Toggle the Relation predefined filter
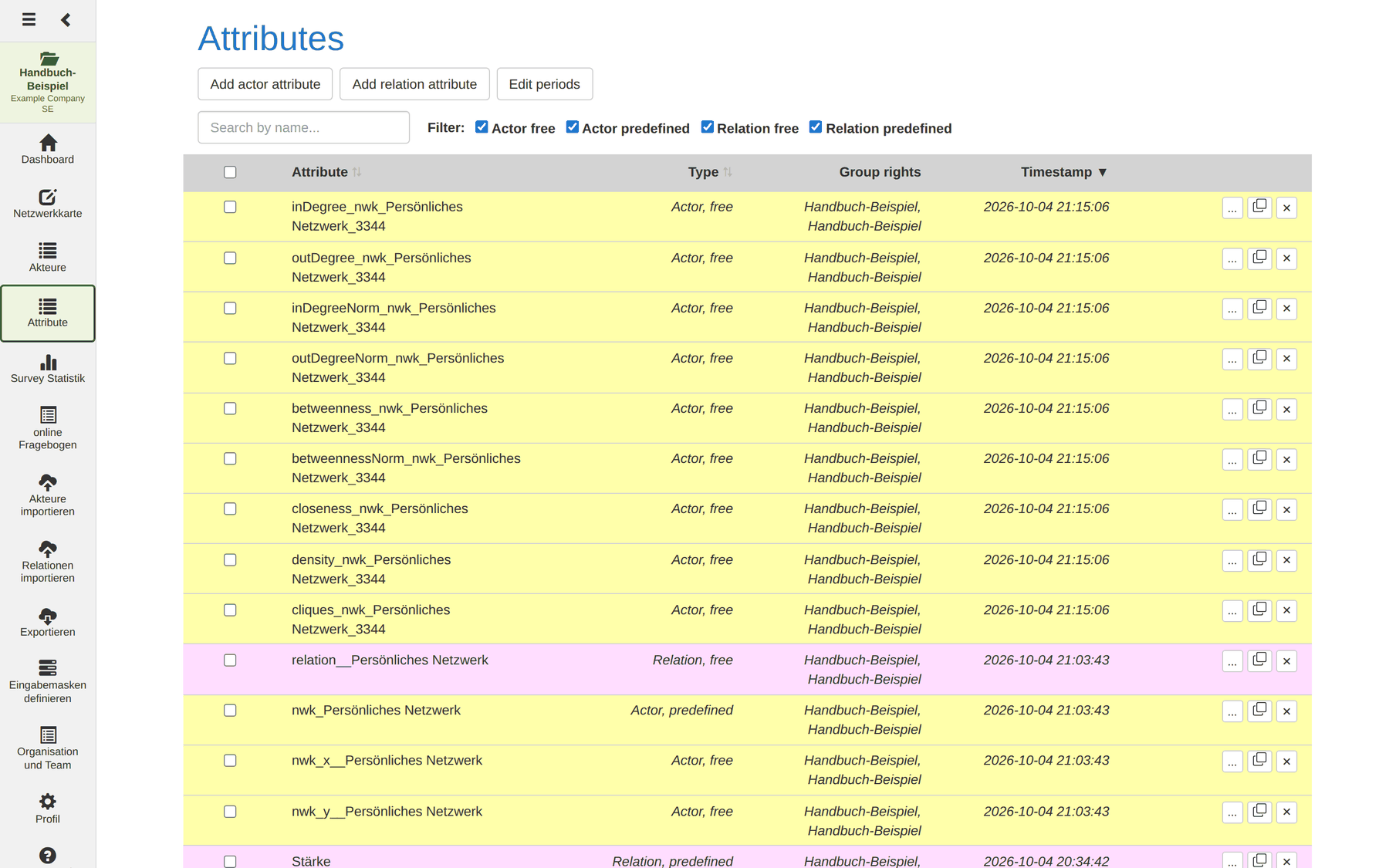 coord(816,127)
